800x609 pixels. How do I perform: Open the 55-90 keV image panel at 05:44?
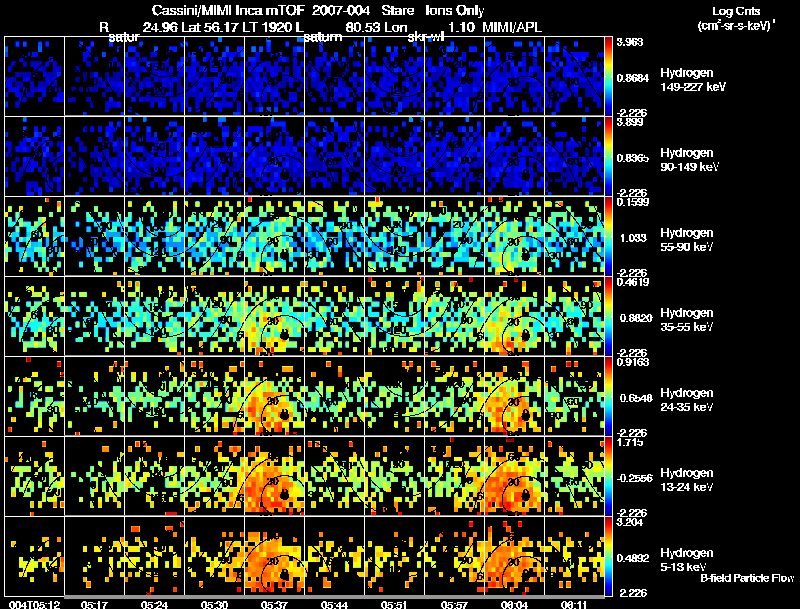coord(334,236)
